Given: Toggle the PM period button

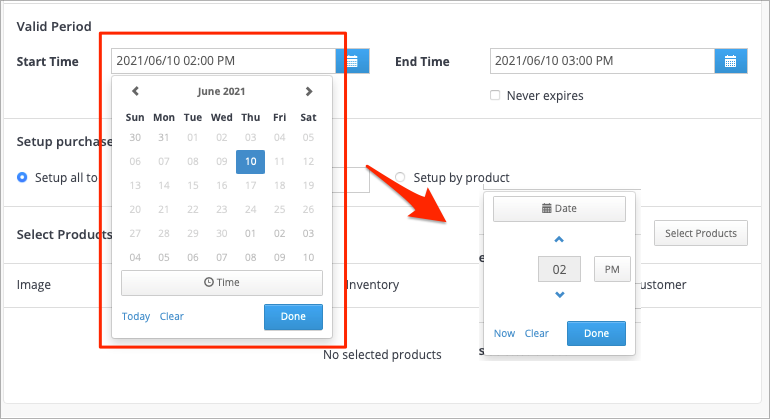Looking at the screenshot, I should pos(612,269).
